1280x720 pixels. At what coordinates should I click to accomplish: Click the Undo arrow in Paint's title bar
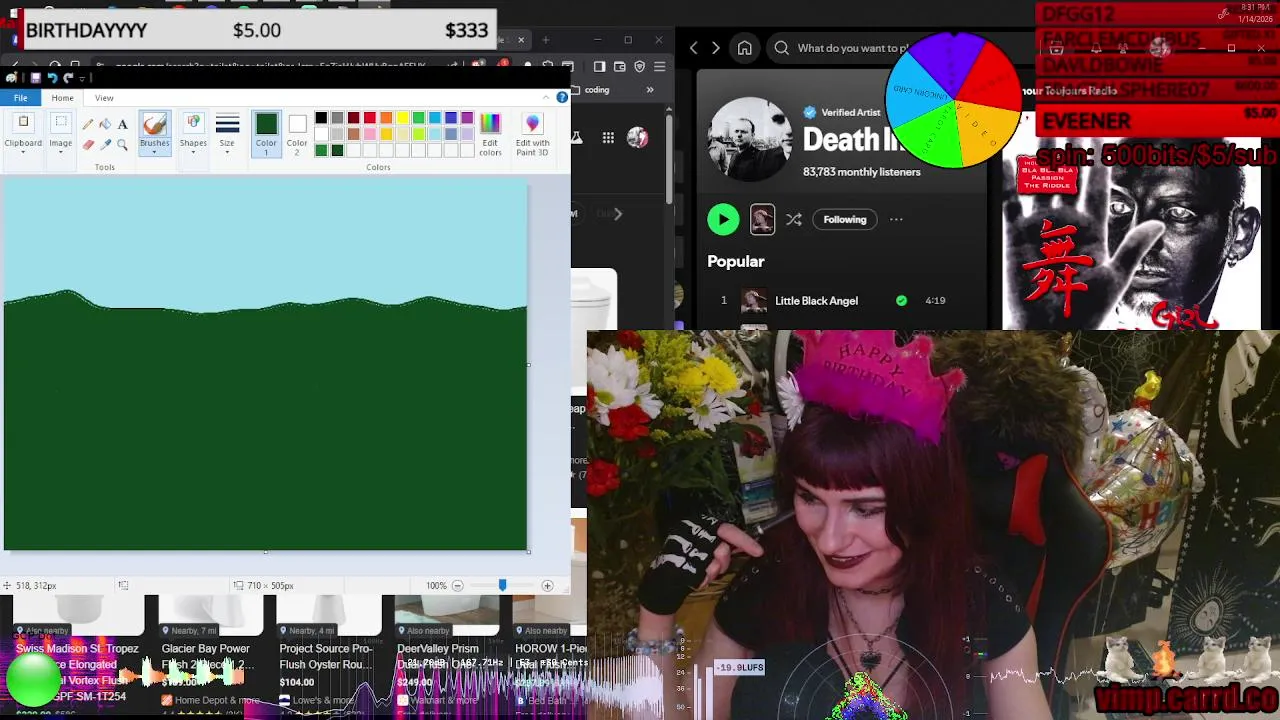tap(52, 78)
